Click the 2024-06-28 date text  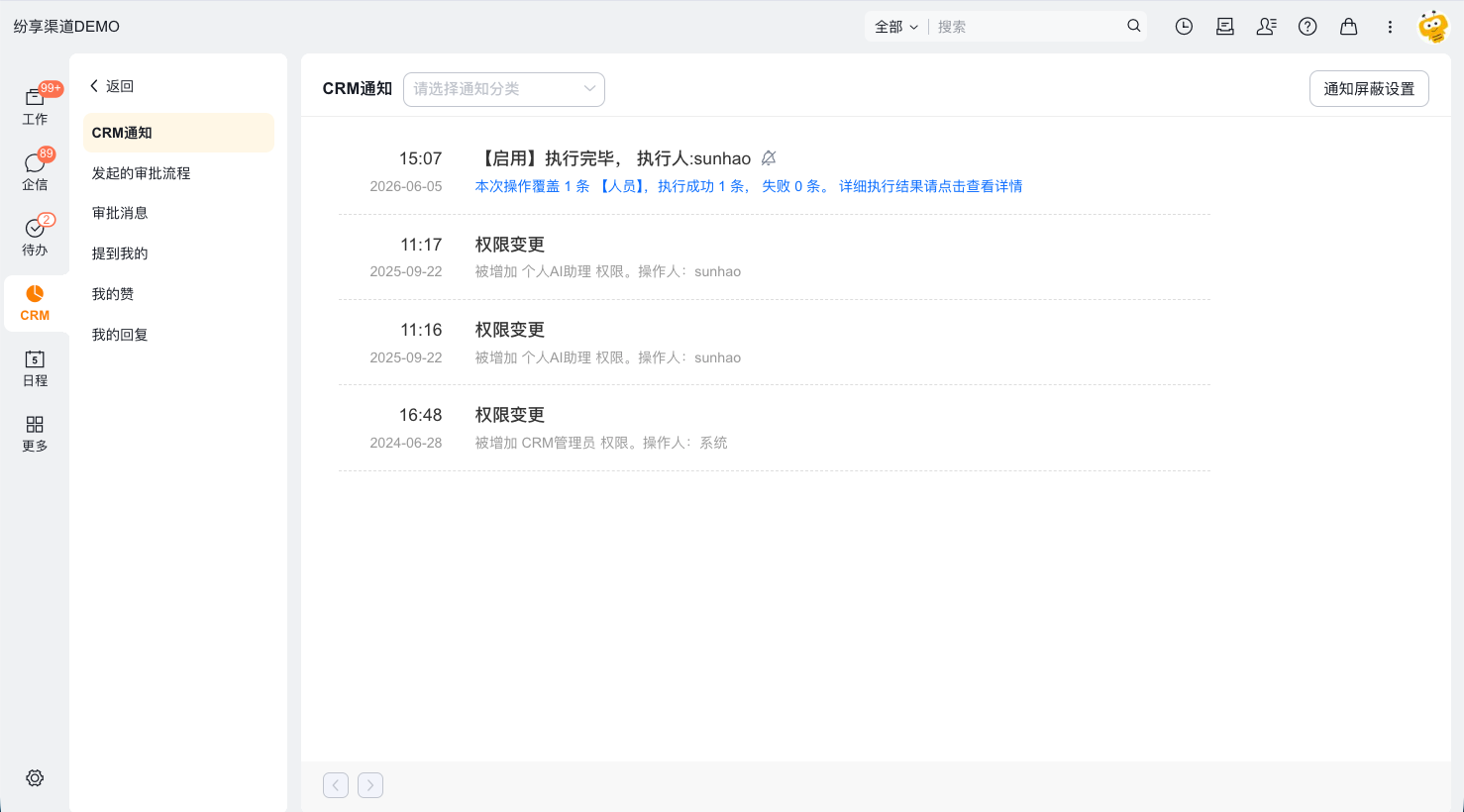click(x=406, y=443)
